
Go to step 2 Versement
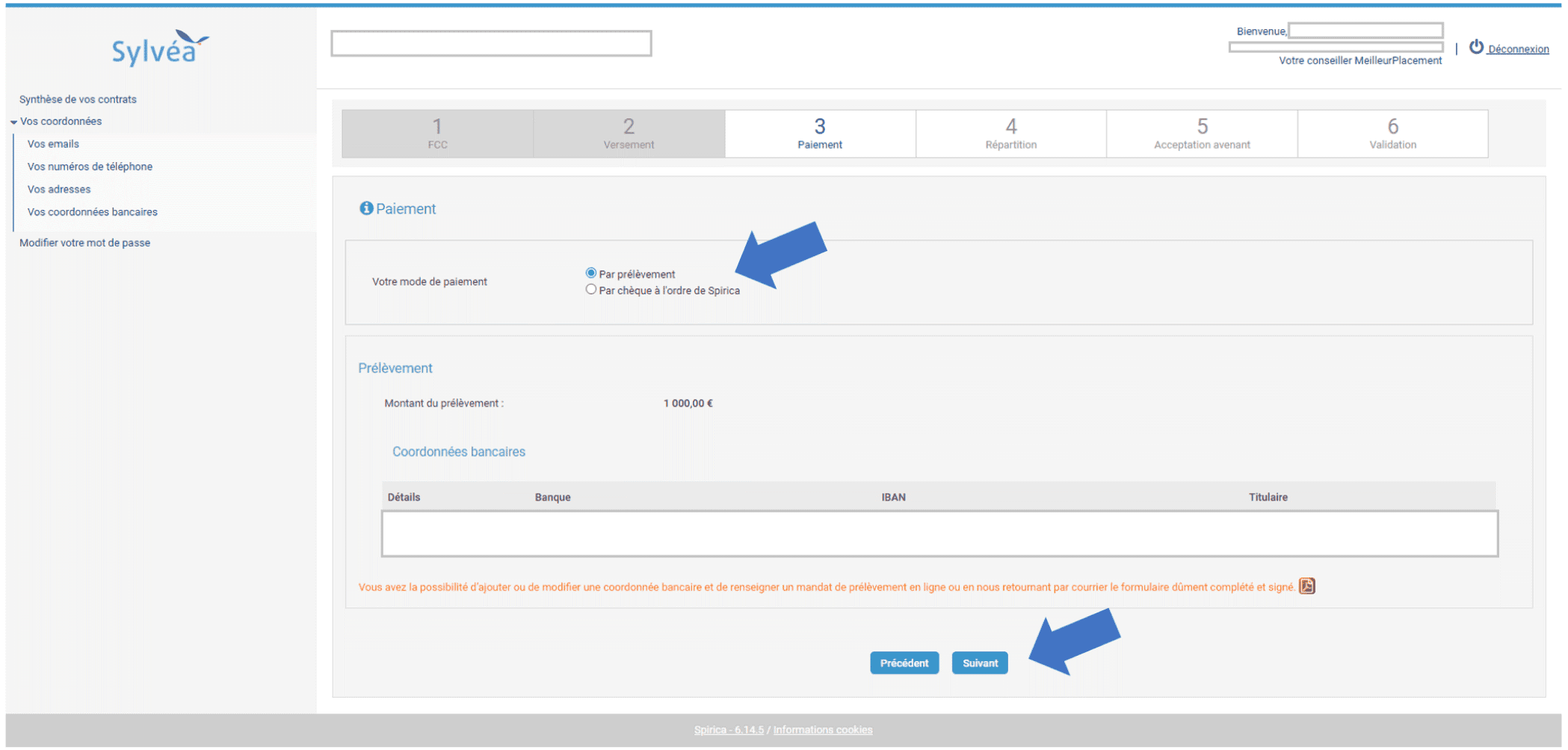tap(629, 134)
